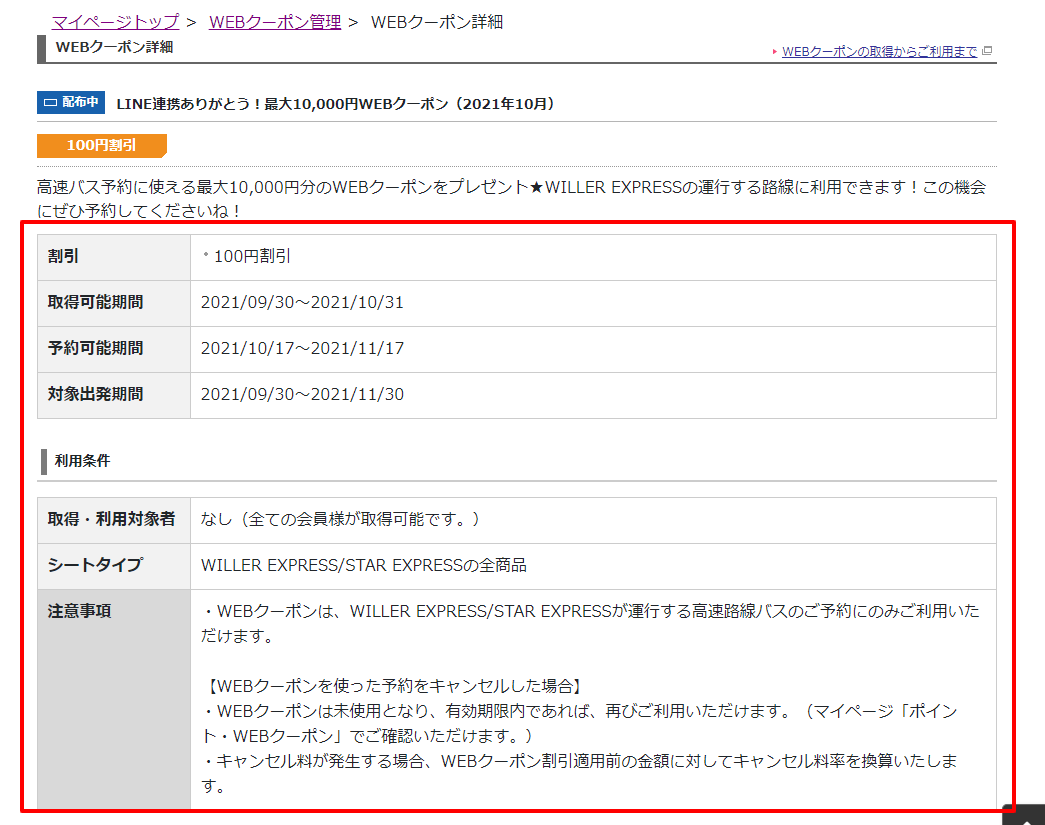Select the 取得・利用対象者 row label
The width and height of the screenshot is (1045, 825).
(111, 519)
